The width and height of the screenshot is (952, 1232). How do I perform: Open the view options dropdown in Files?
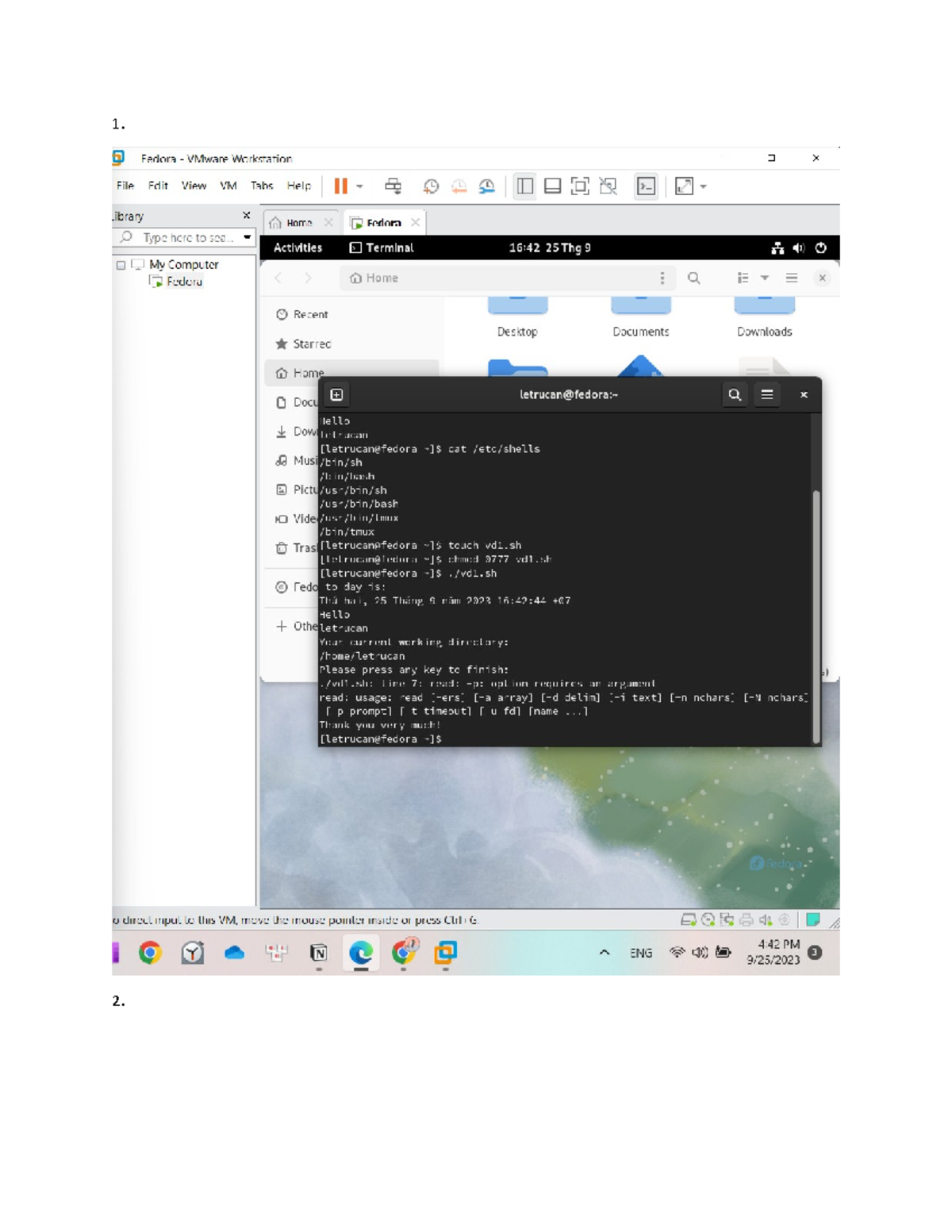tap(763, 278)
